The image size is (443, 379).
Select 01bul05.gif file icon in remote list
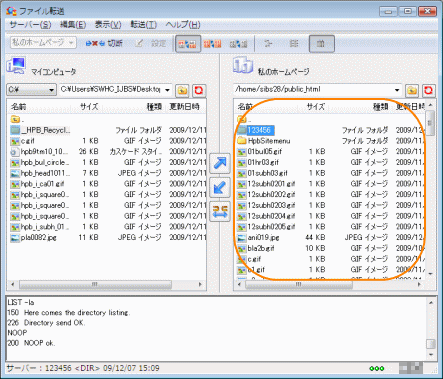click(242, 152)
